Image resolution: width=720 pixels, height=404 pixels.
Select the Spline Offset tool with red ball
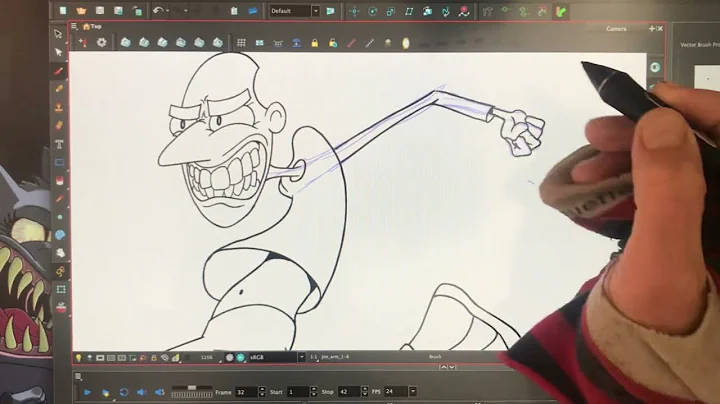464,11
